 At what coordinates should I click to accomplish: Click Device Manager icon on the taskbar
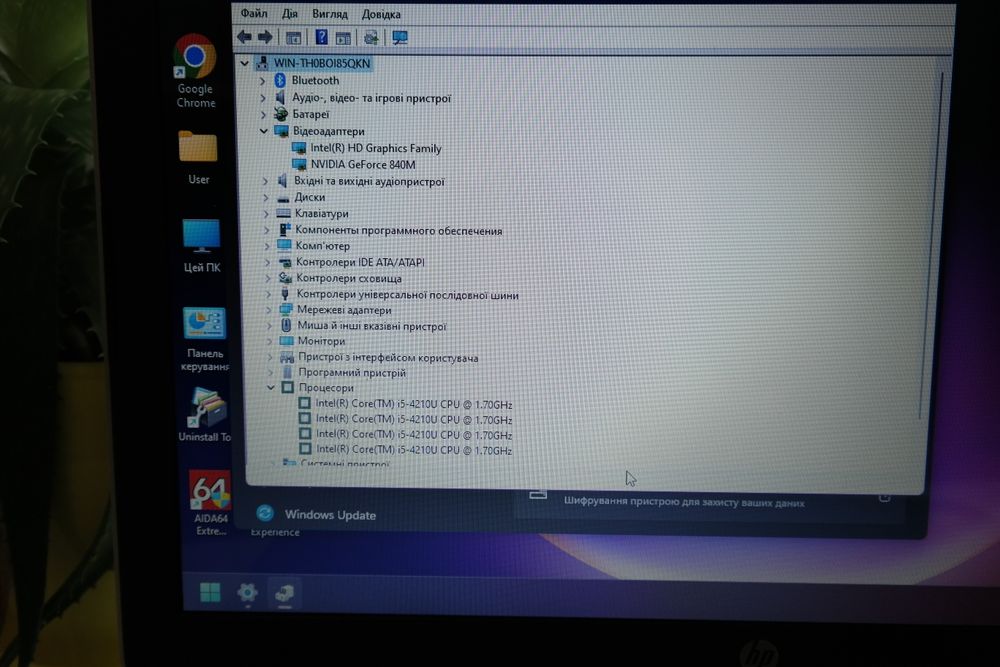[284, 594]
